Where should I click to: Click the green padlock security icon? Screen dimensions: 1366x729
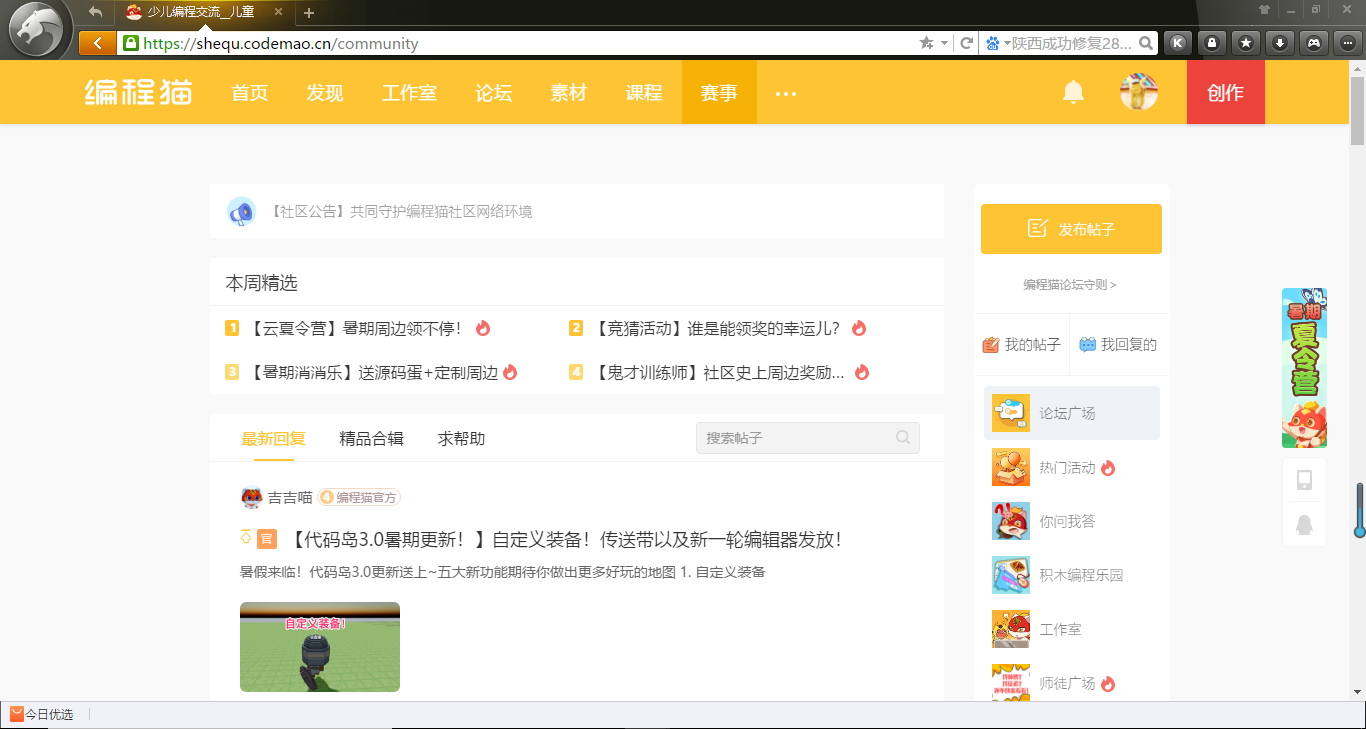(130, 43)
